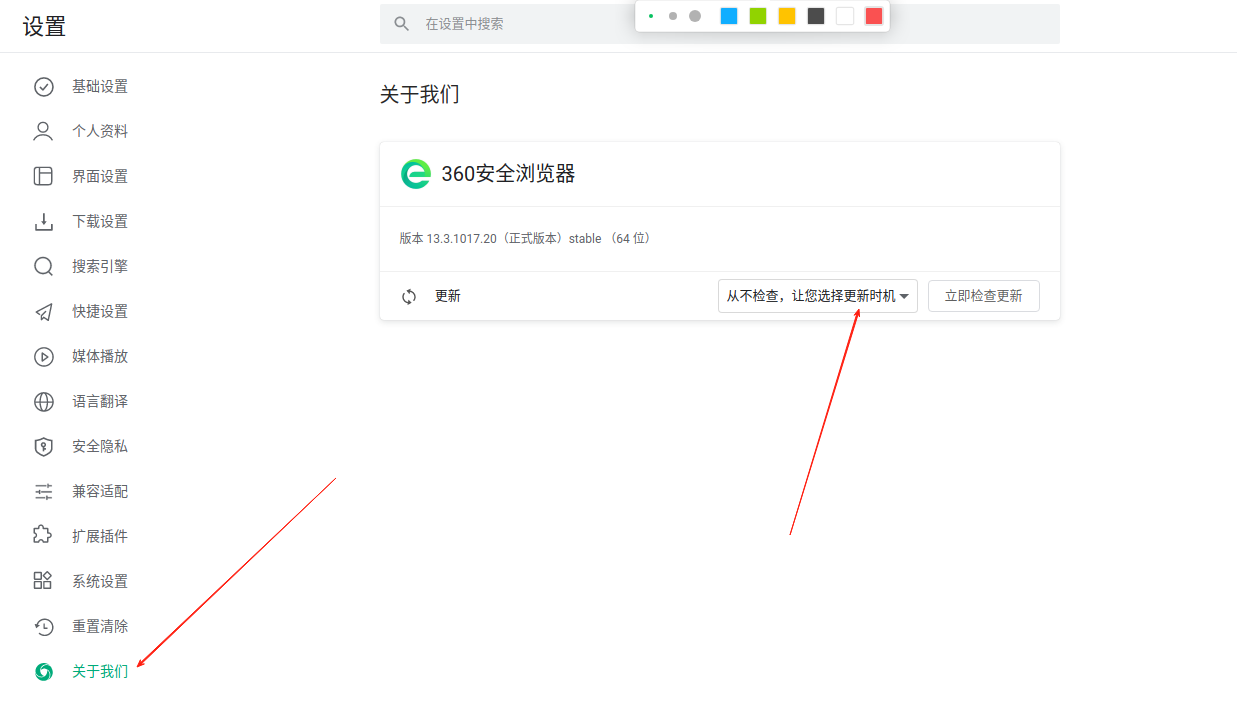Viewport: 1237px width, 708px height.
Task: Select the smallest green pen size dot
Action: [651, 16]
